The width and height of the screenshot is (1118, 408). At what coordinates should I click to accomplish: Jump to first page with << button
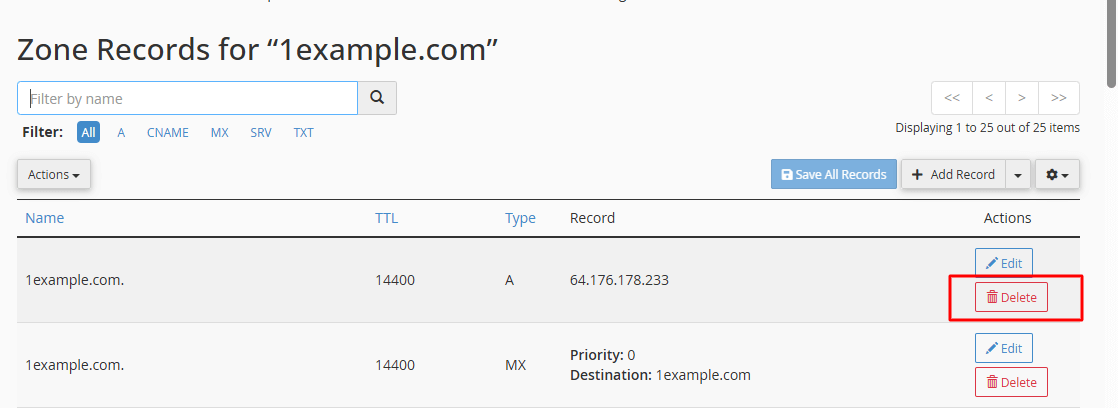tap(951, 98)
